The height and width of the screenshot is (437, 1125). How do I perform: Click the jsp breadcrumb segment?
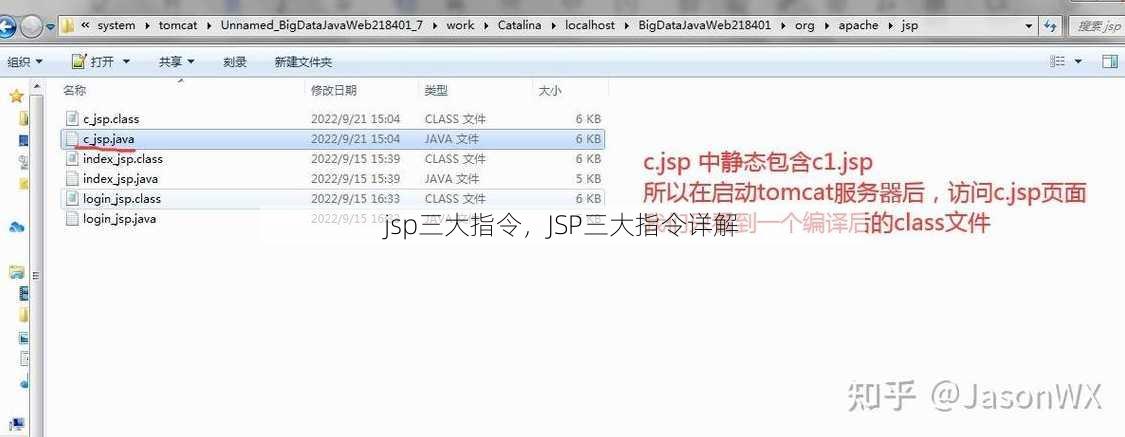[x=909, y=25]
